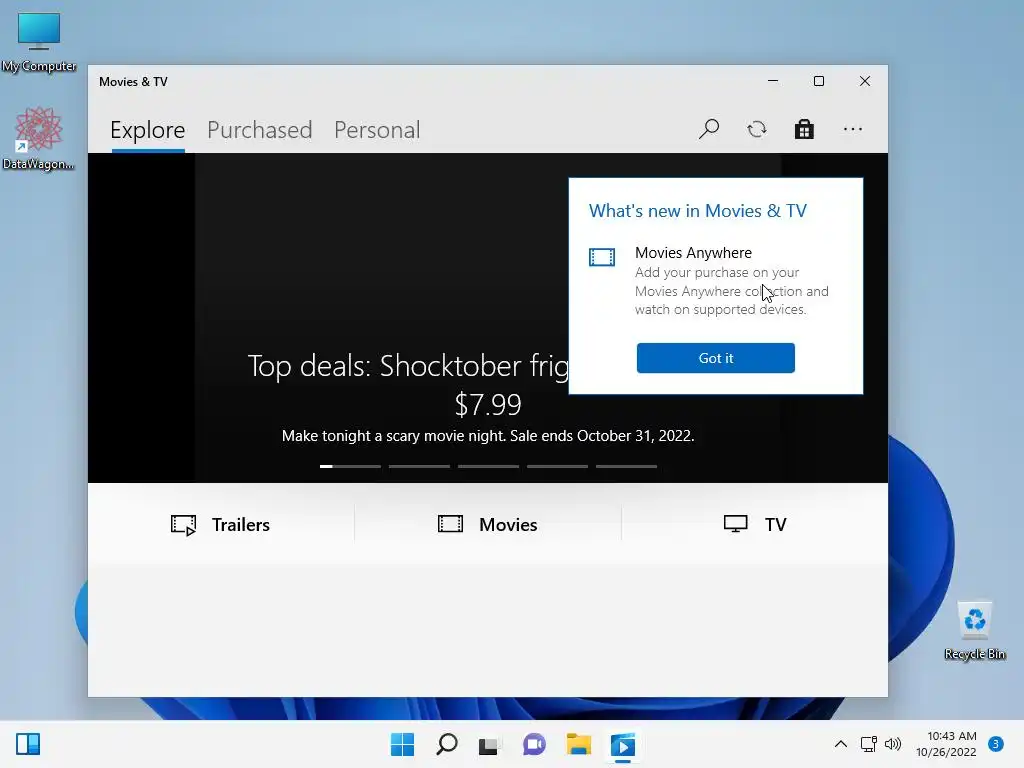Open the search magnifier in Movies & TV
This screenshot has width=1024, height=768.
tap(709, 129)
